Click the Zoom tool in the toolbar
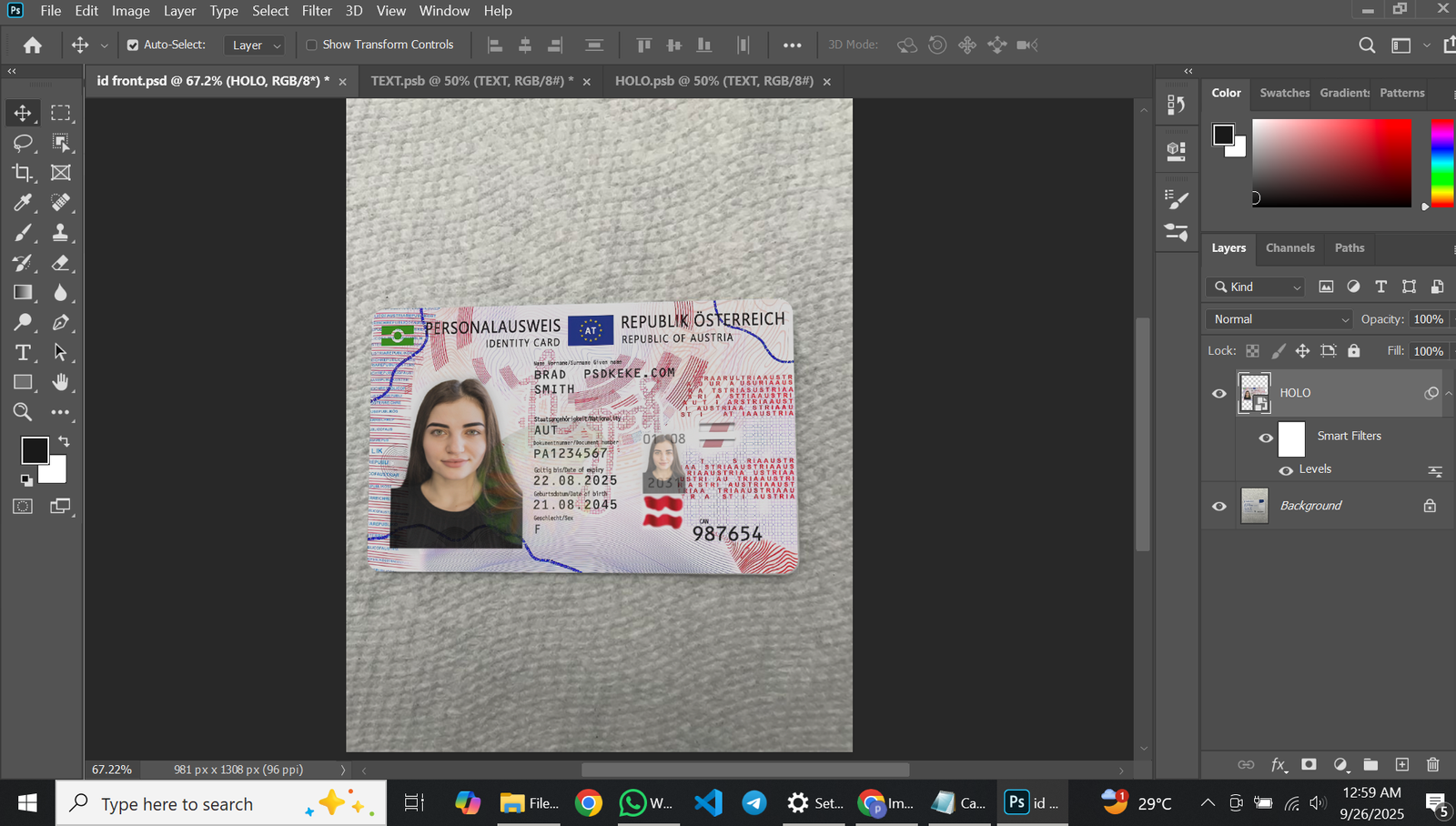The height and width of the screenshot is (826, 1456). (23, 412)
